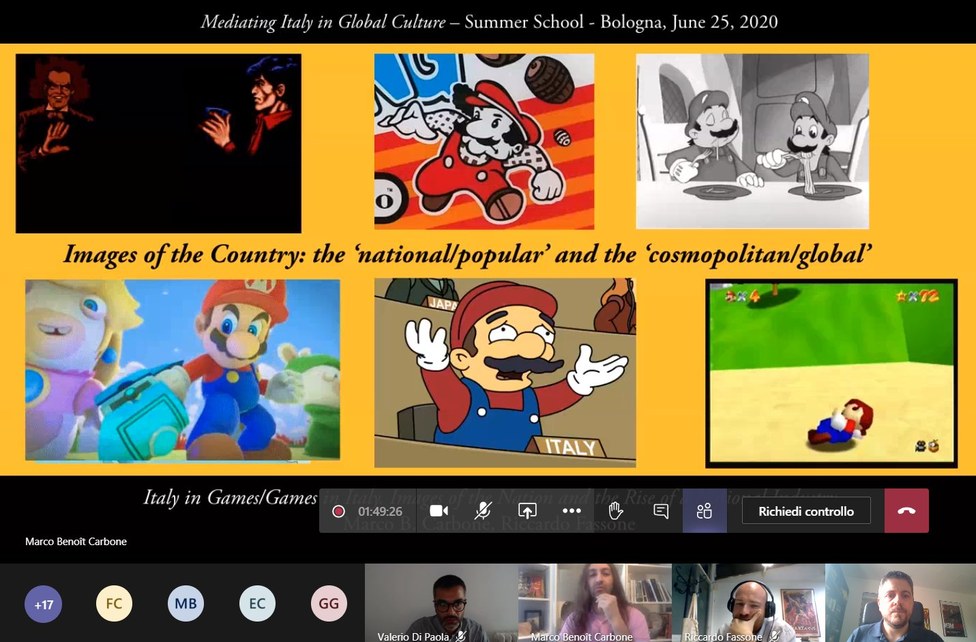Viewport: 976px width, 642px height.
Task: Click the Dylan Dog comic image on slide
Action: 158,143
